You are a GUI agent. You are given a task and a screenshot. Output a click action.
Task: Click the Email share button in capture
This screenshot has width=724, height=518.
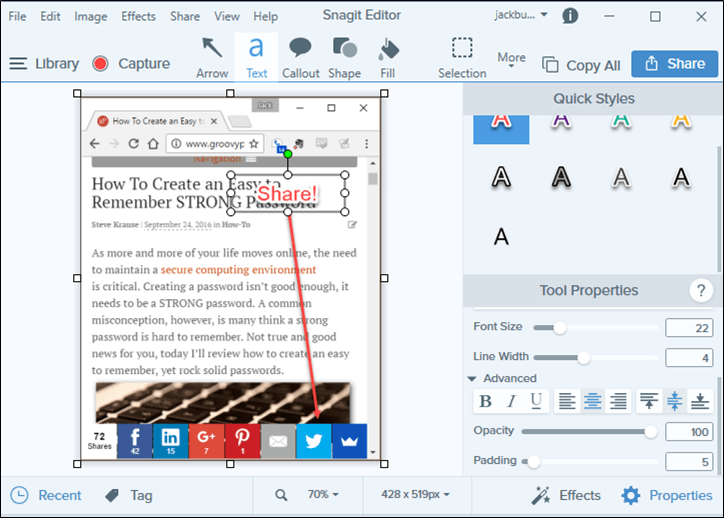click(278, 441)
